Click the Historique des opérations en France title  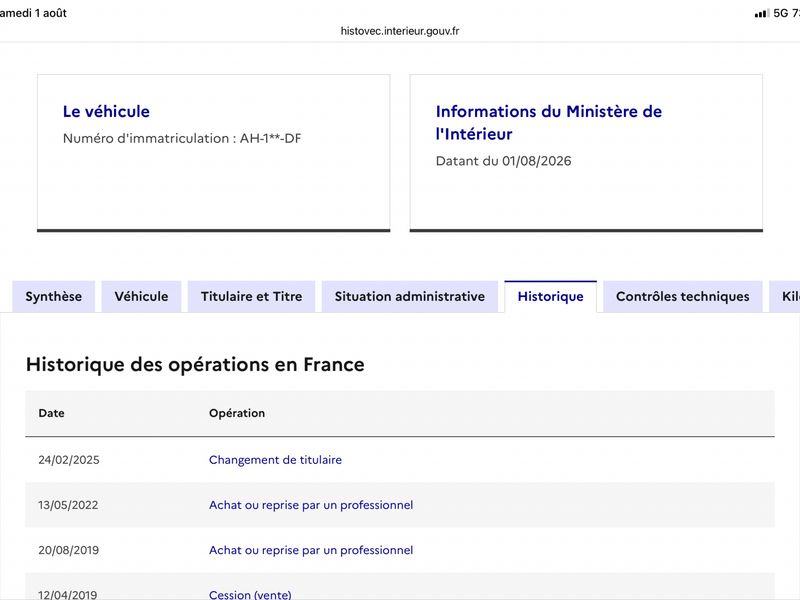pos(195,364)
